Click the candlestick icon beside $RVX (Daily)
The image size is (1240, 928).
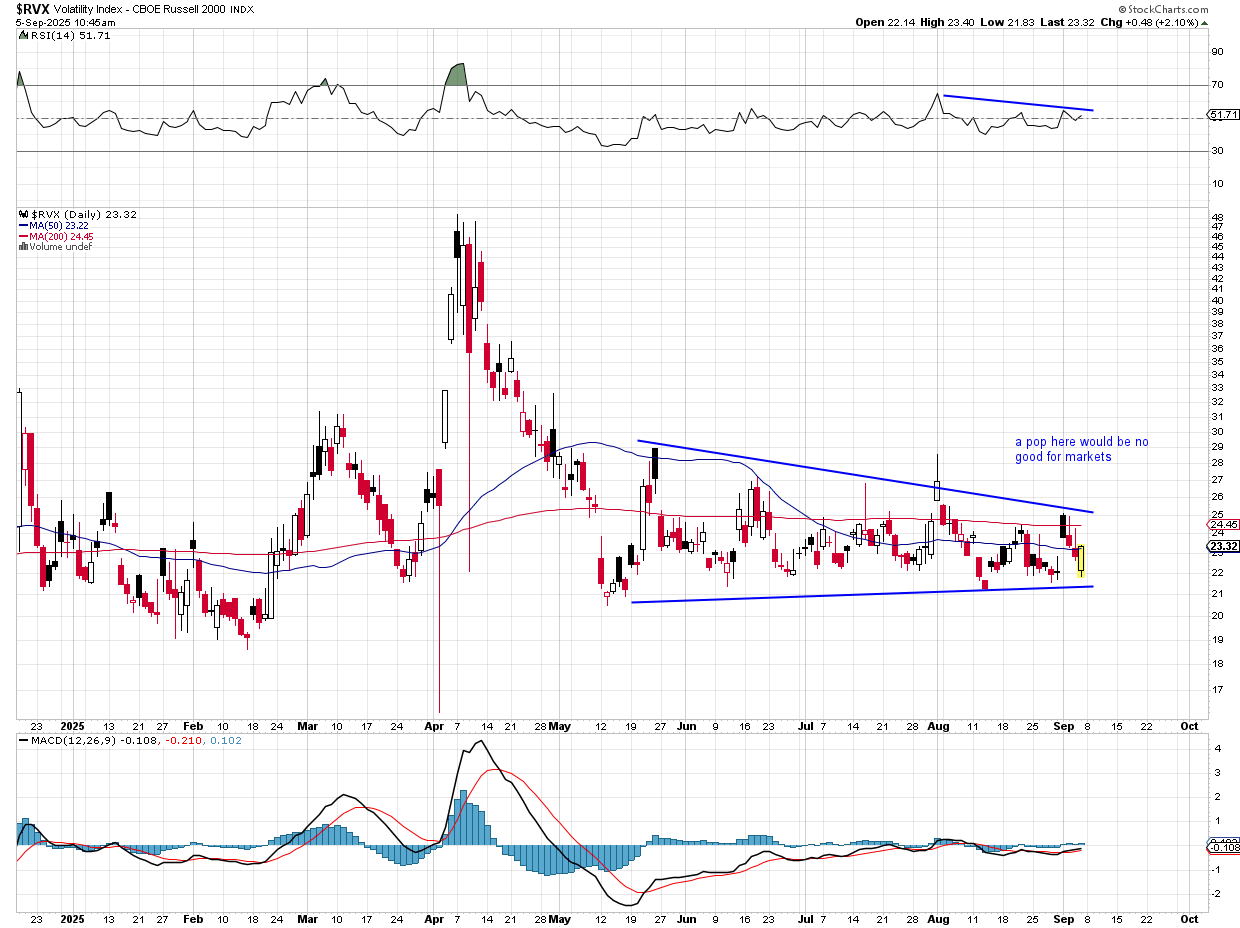21,214
